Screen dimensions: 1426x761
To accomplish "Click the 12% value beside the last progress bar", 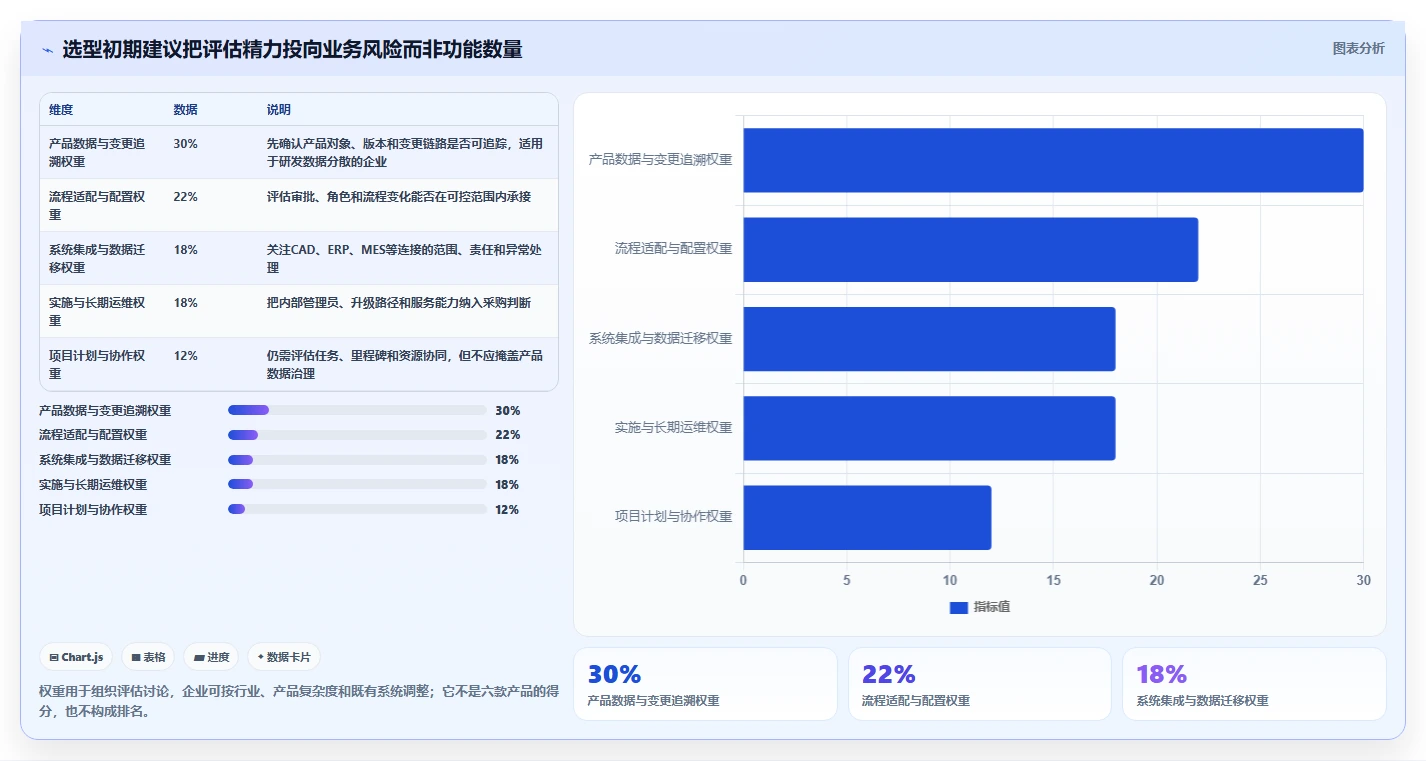I will 507,510.
